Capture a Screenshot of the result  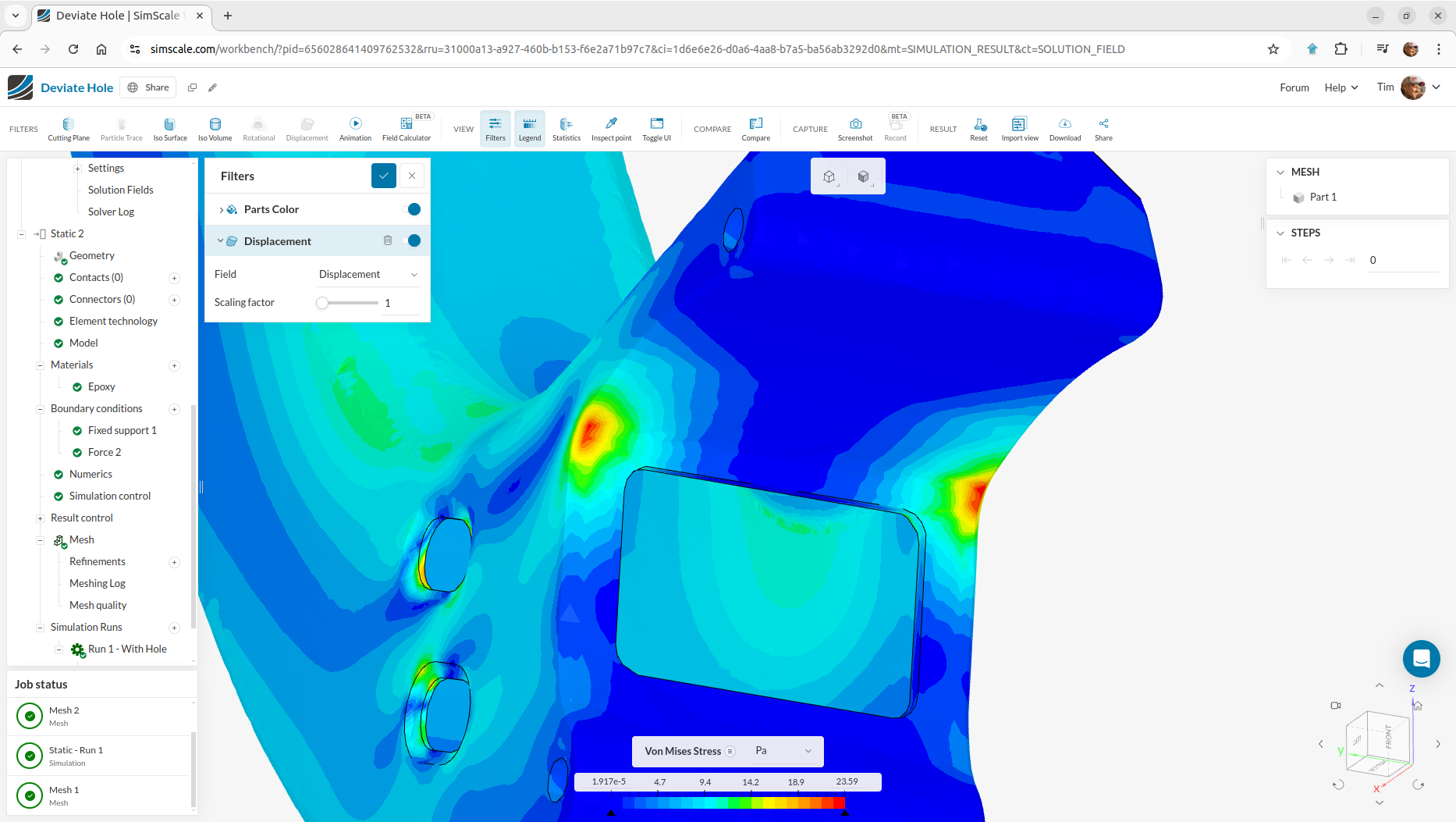coord(855,129)
